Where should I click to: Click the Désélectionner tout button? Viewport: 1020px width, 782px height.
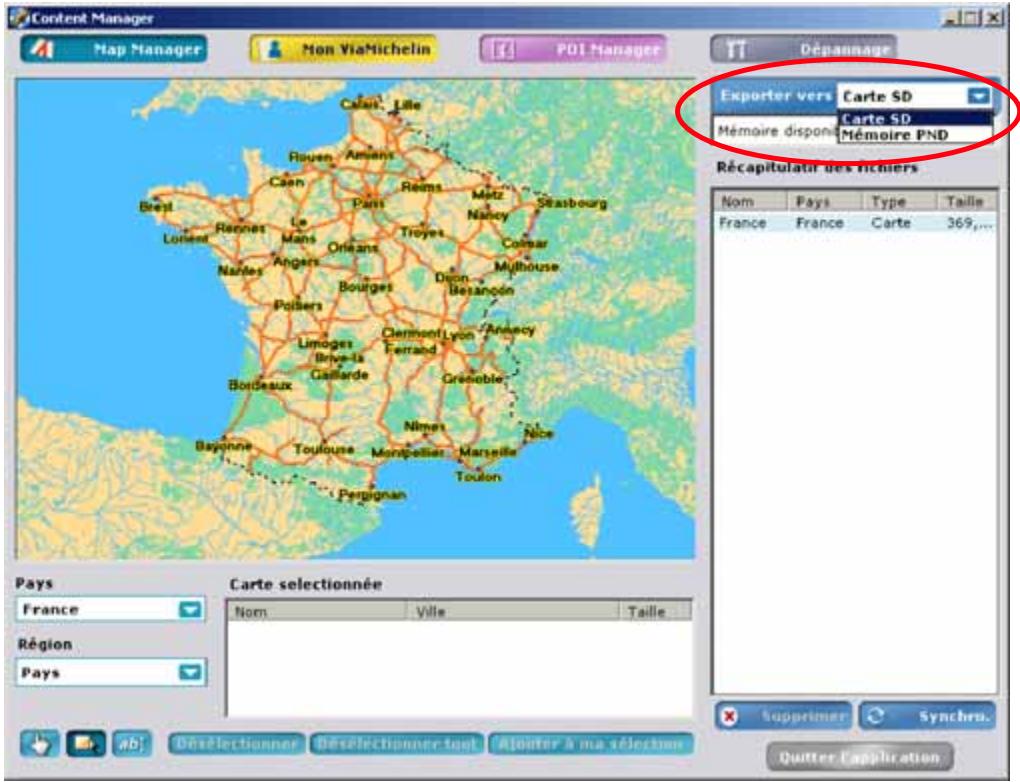pyautogui.click(x=397, y=744)
